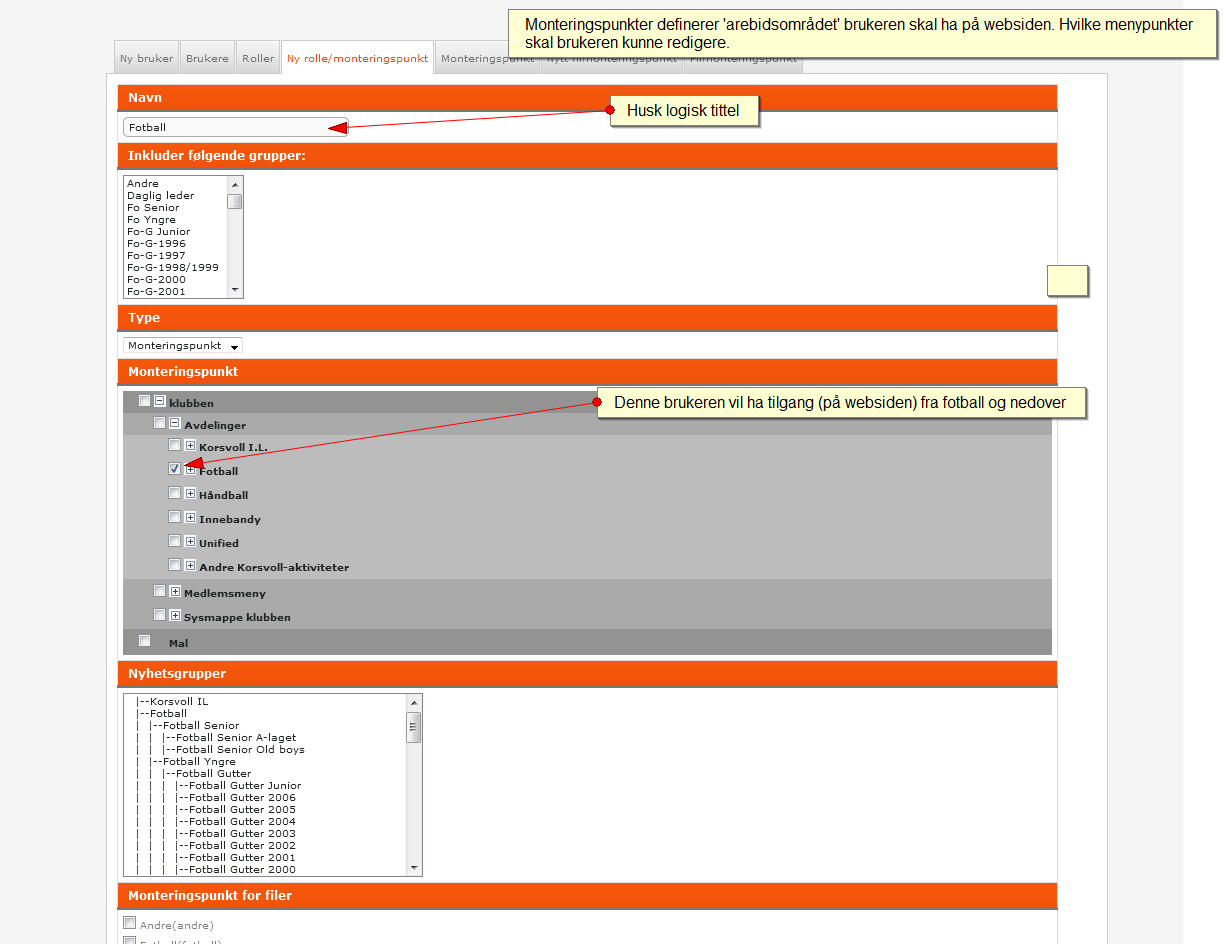Select Fo-G-2001 in the groups list
Screen dimensions: 1227x944
156,292
